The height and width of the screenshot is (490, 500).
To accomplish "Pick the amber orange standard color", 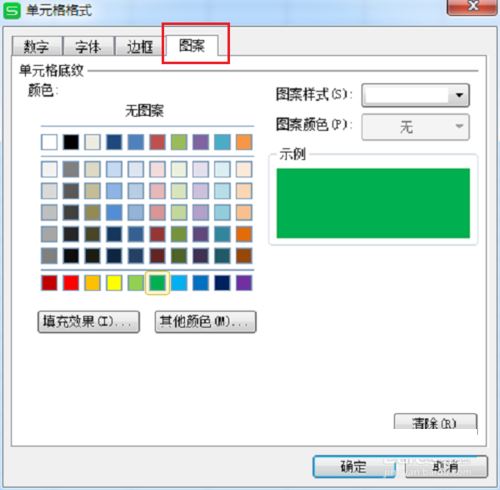I will (92, 283).
